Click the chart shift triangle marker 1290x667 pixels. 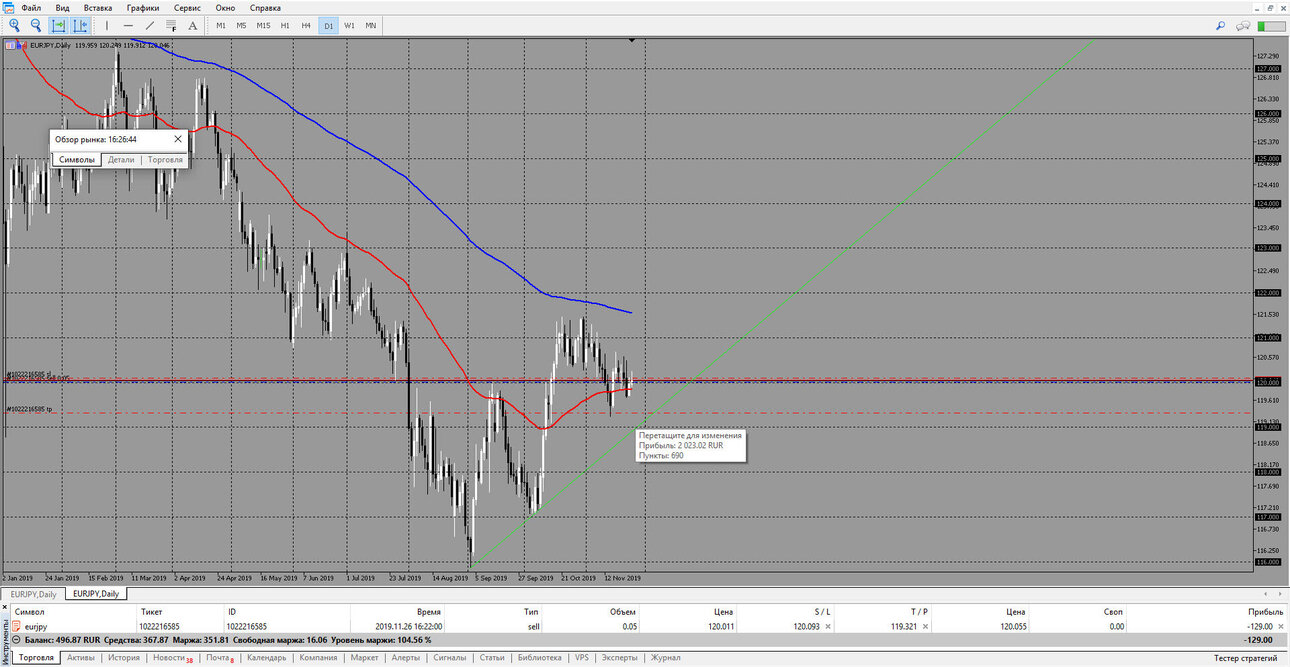click(632, 41)
